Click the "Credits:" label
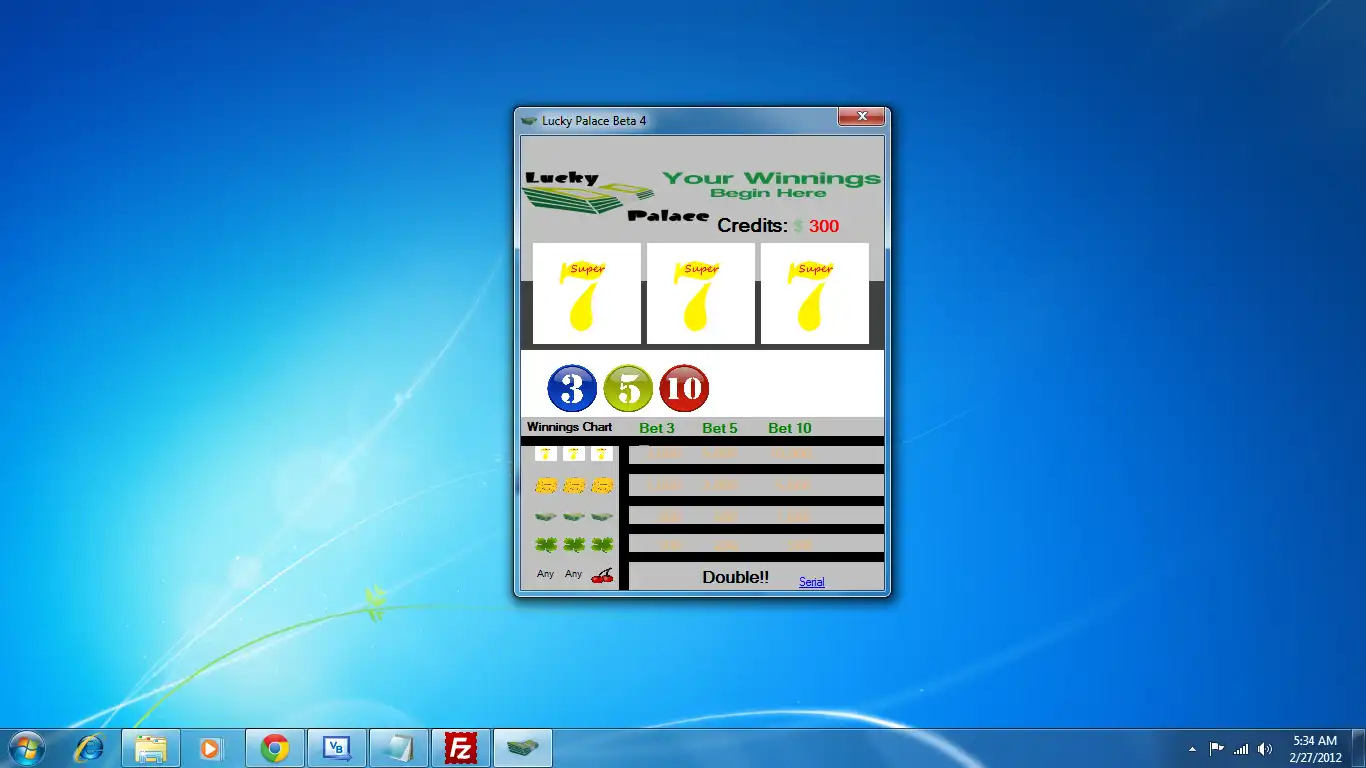 [x=753, y=226]
